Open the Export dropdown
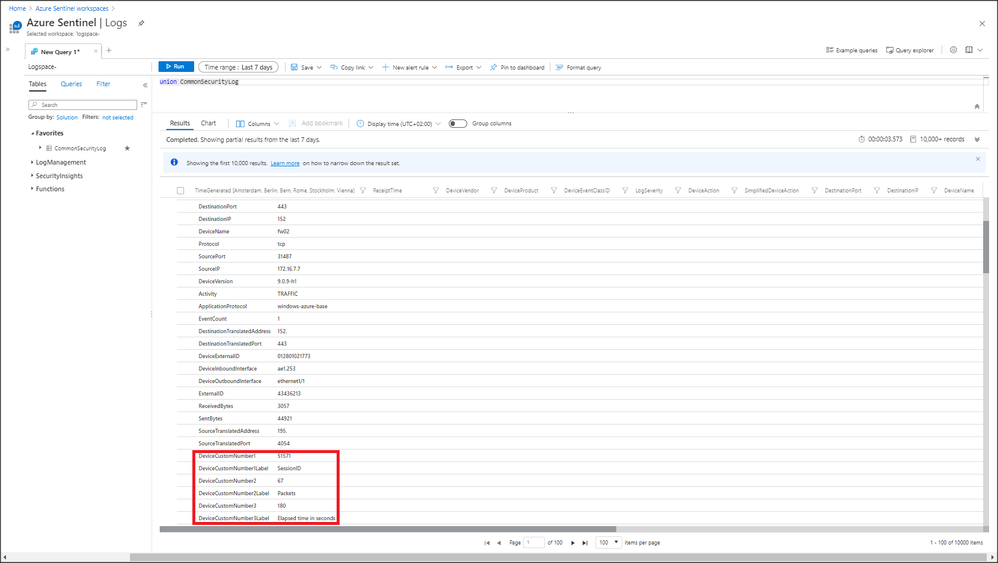This screenshot has width=998, height=563. tap(464, 68)
